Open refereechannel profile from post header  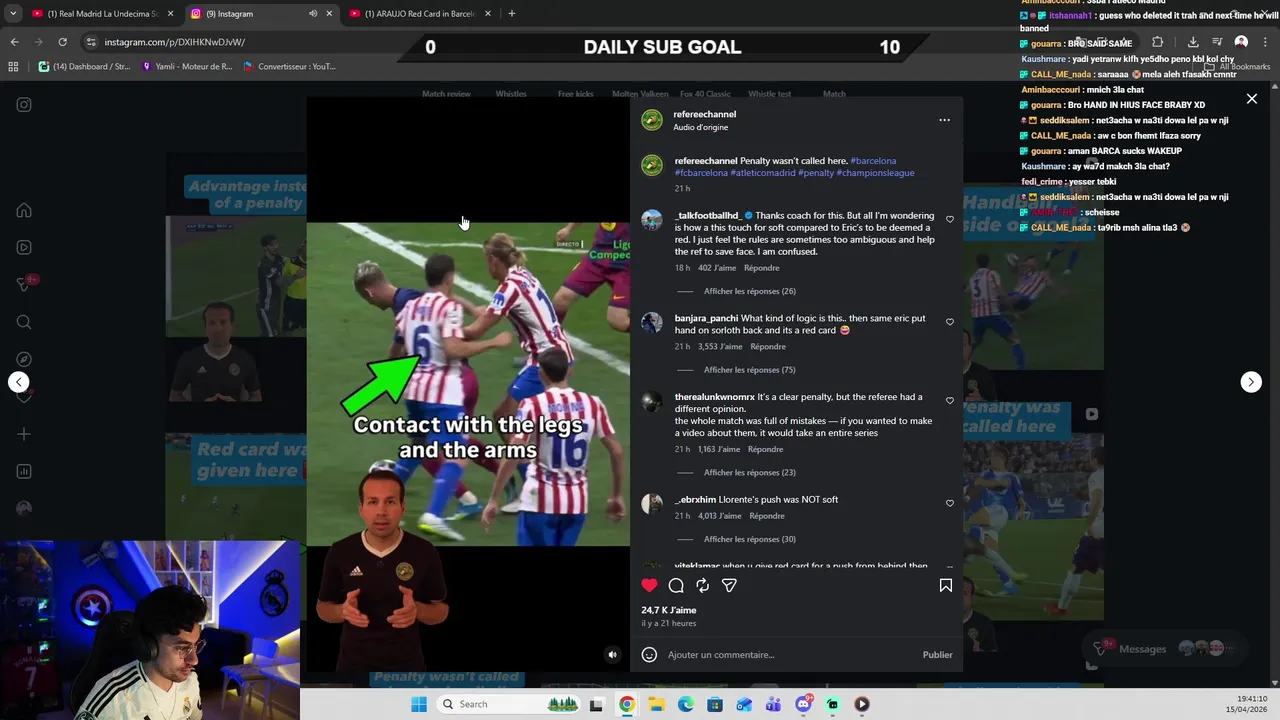click(x=704, y=114)
